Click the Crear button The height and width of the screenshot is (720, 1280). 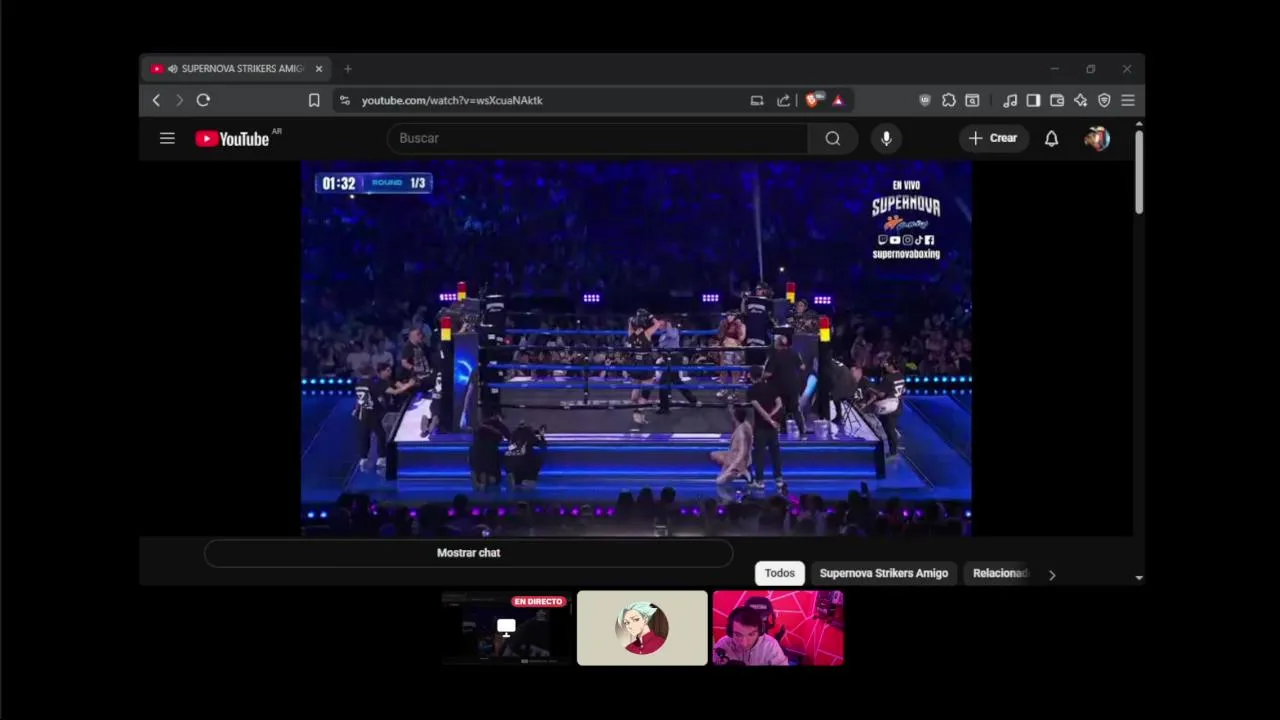pos(993,138)
